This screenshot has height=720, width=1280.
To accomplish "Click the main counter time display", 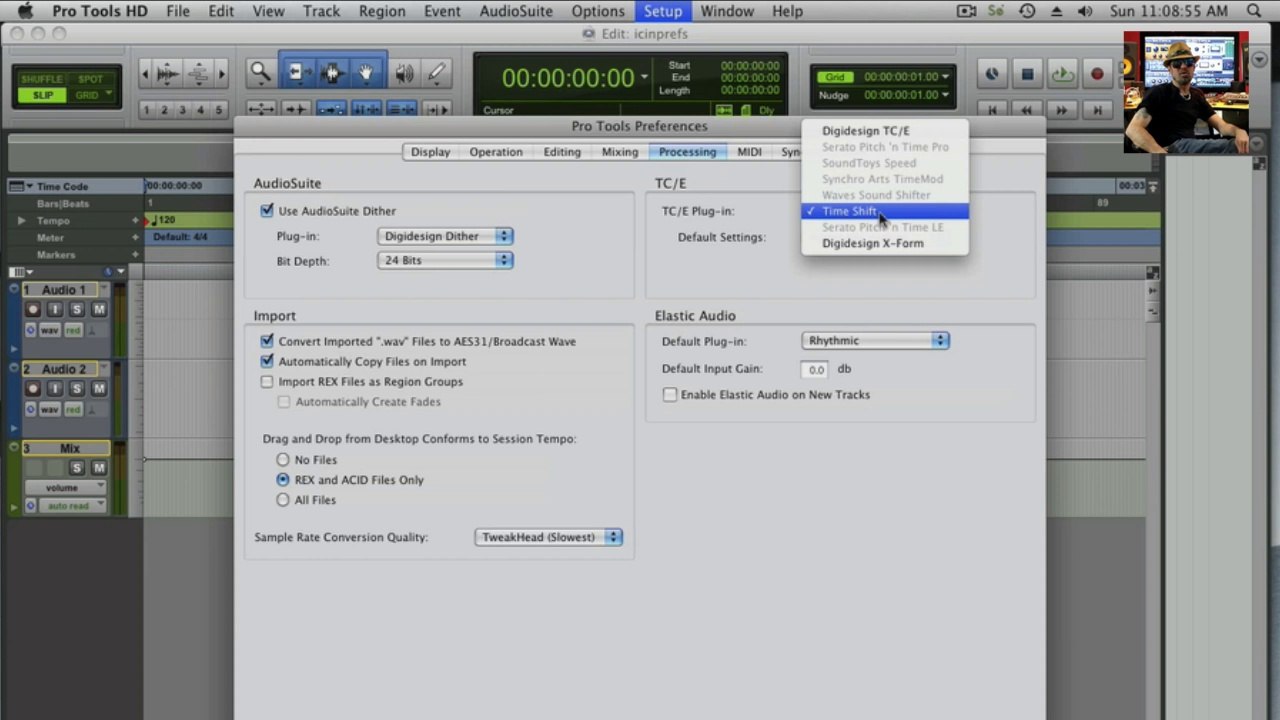I will [568, 78].
